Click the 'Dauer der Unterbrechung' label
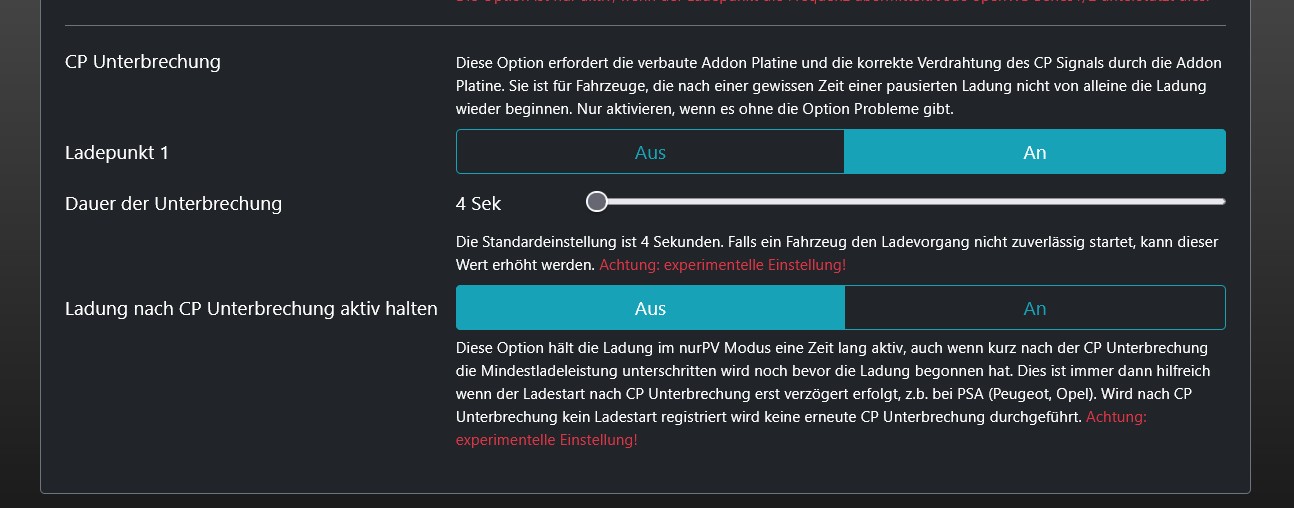 (173, 204)
